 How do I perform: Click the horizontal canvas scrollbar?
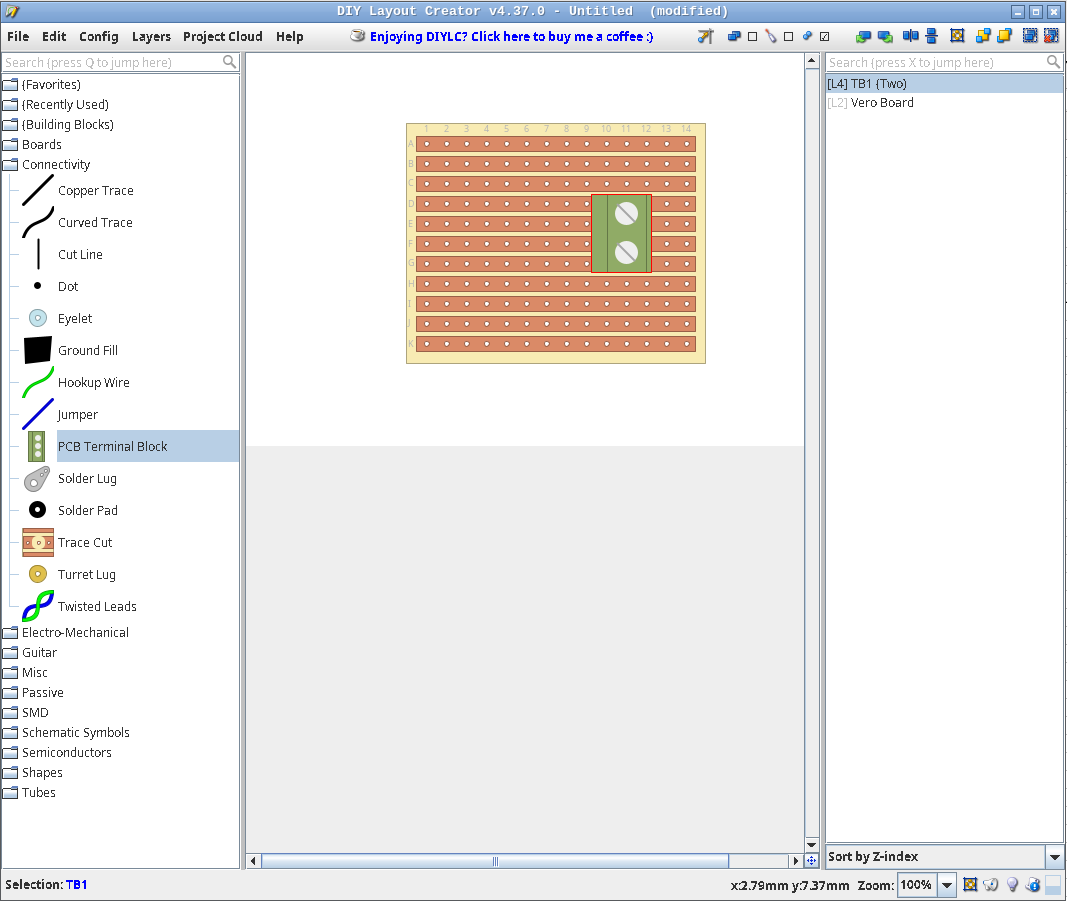494,860
